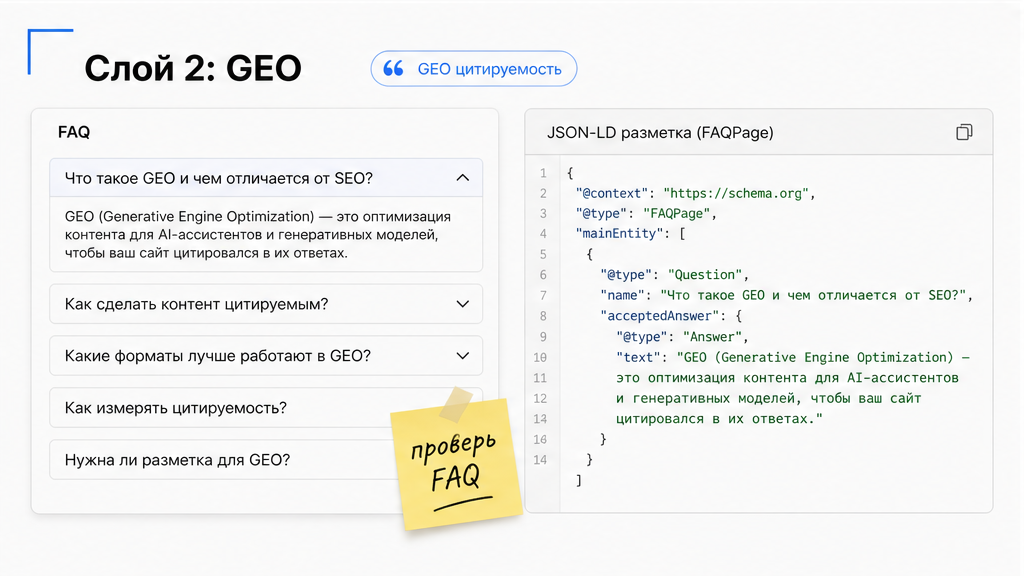The width and height of the screenshot is (1024, 576).
Task: Click the "@type": "FAQPage" code line
Action: point(646,214)
